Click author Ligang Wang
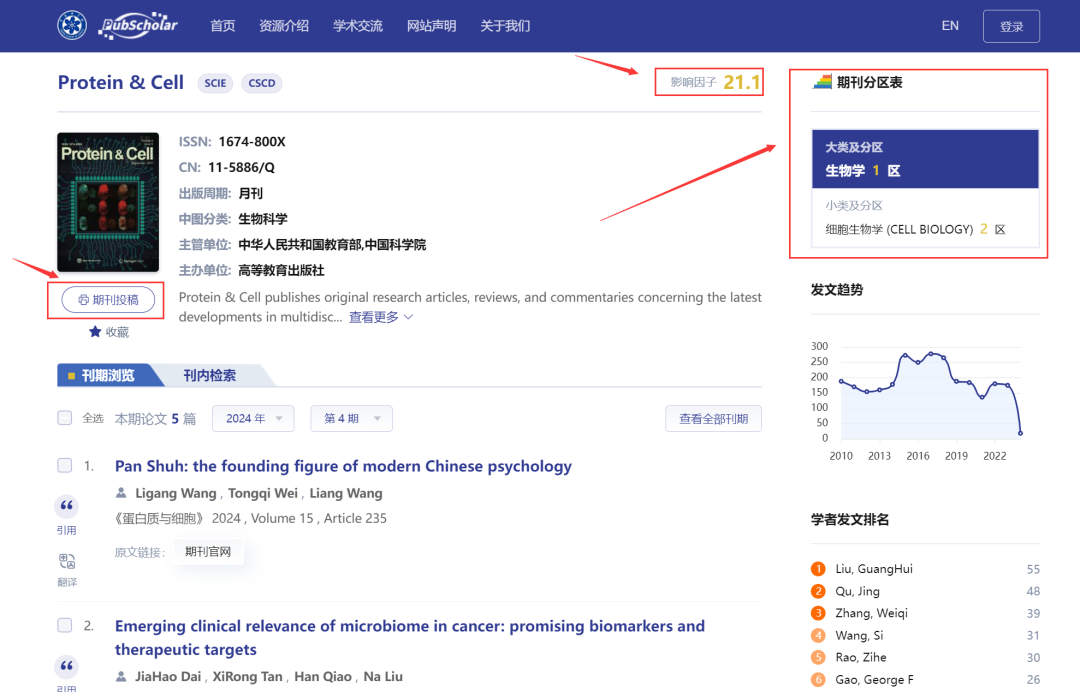This screenshot has height=692, width=1080. tap(176, 493)
